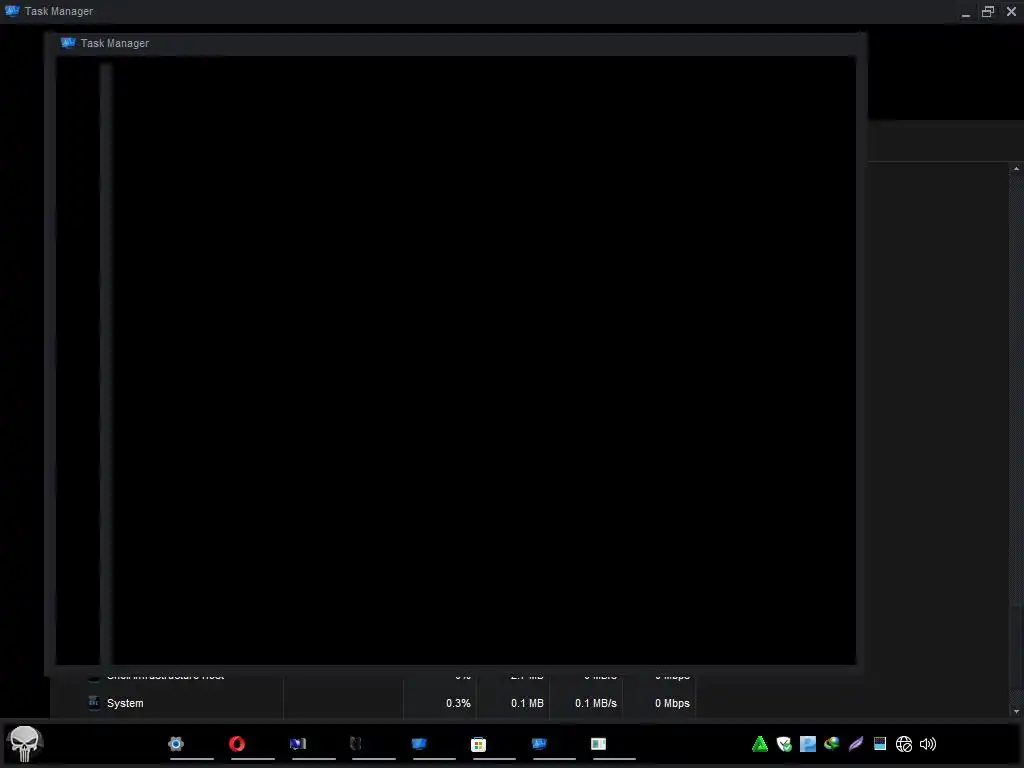Open the shield security tray icon
Image resolution: width=1024 pixels, height=768 pixels.
pos(784,744)
